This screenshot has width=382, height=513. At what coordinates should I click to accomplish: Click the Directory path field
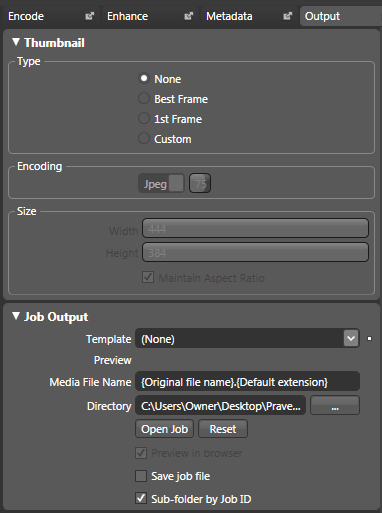click(220, 405)
